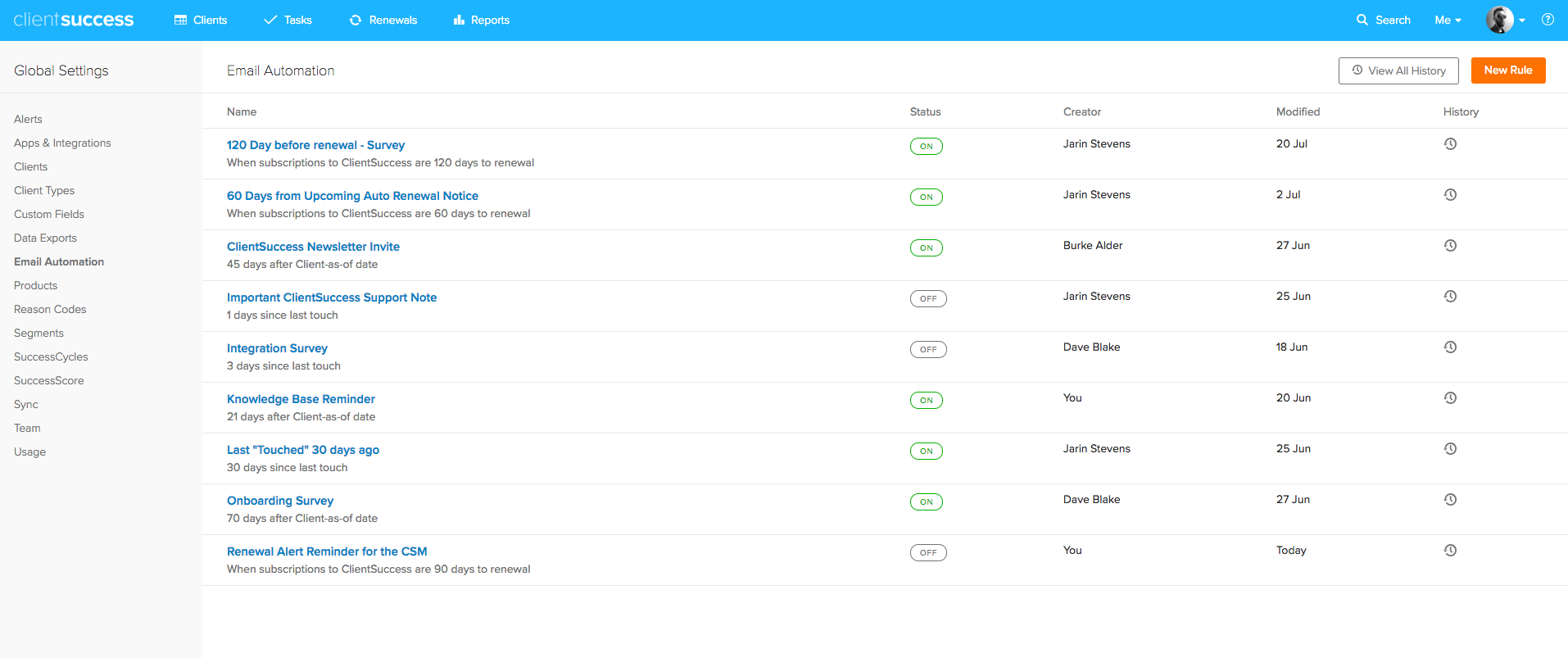Click the Search field in top bar
Image resolution: width=1568 pixels, height=658 pixels.
1384,20
